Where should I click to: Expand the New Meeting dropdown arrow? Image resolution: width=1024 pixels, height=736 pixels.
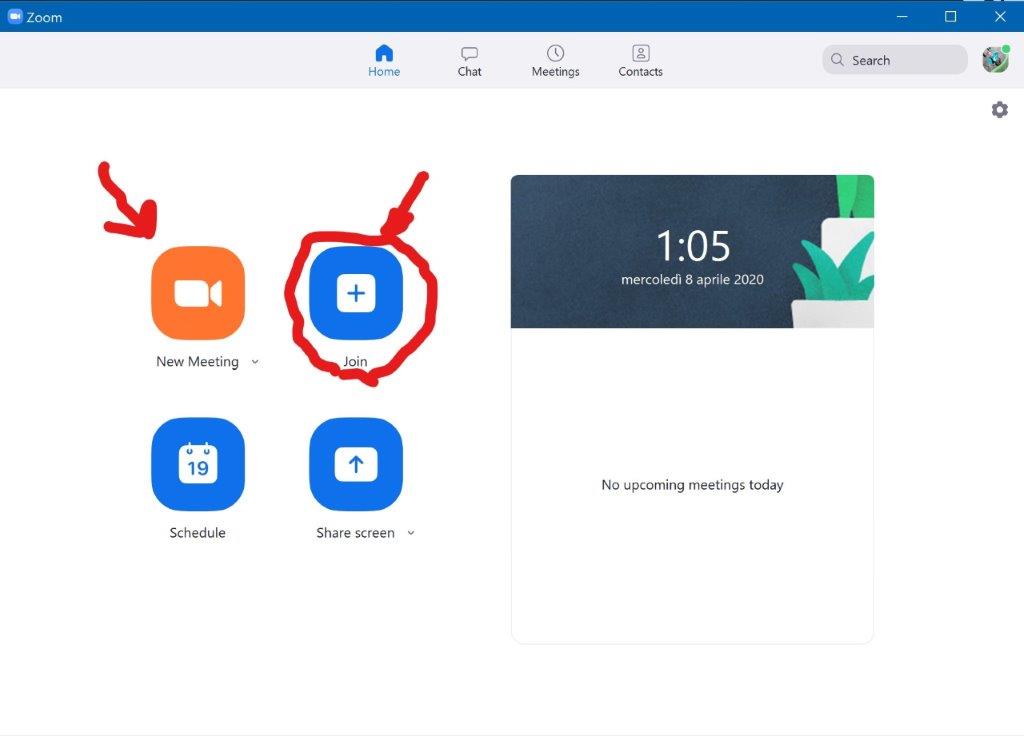255,362
